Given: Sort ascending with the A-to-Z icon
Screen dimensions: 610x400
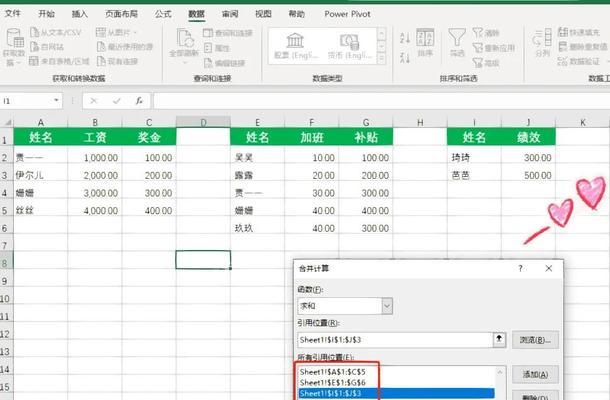Looking at the screenshot, I should pyautogui.click(x=405, y=38).
